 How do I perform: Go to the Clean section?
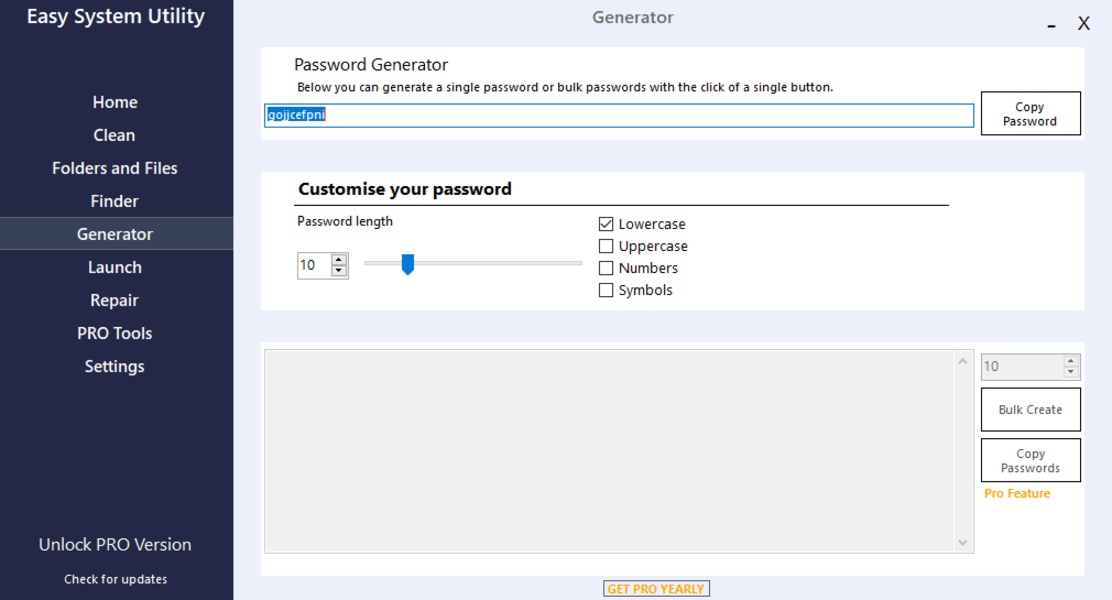pyautogui.click(x=115, y=135)
